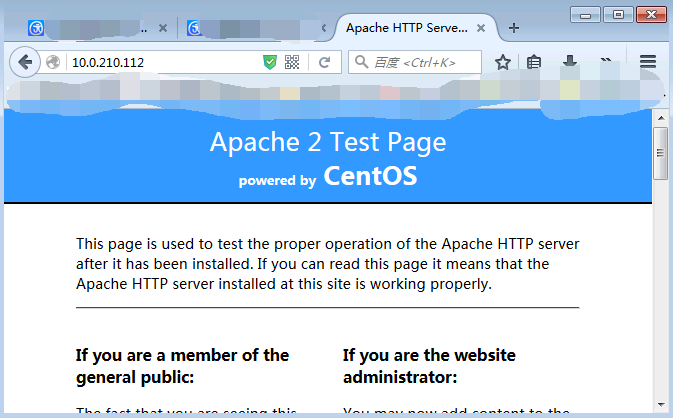Minimize the browser window
The width and height of the screenshot is (673, 418).
coord(585,15)
